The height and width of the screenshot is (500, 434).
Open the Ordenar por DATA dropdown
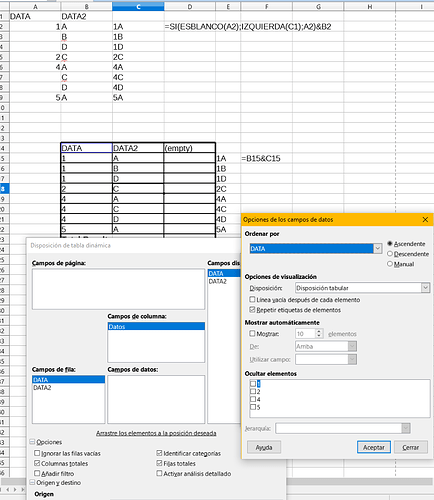click(377, 248)
